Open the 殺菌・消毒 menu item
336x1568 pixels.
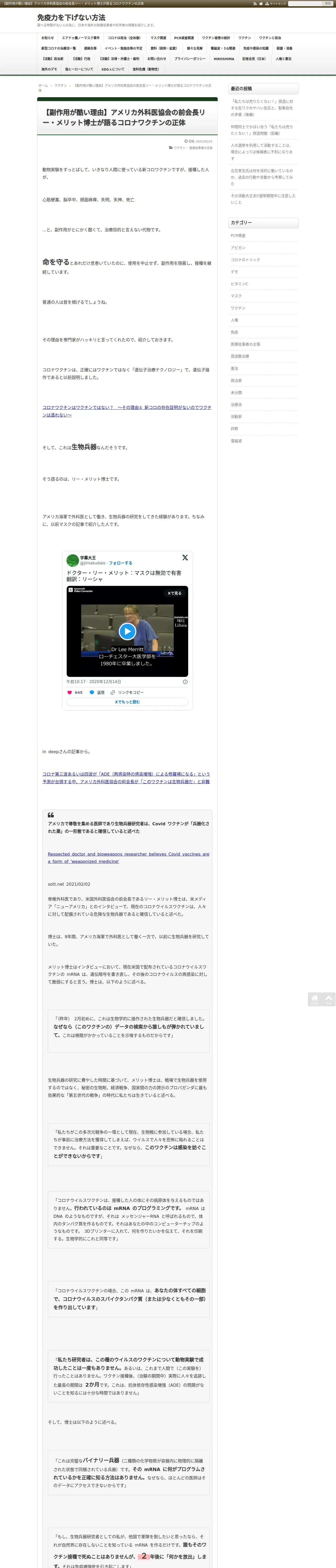[284, 48]
